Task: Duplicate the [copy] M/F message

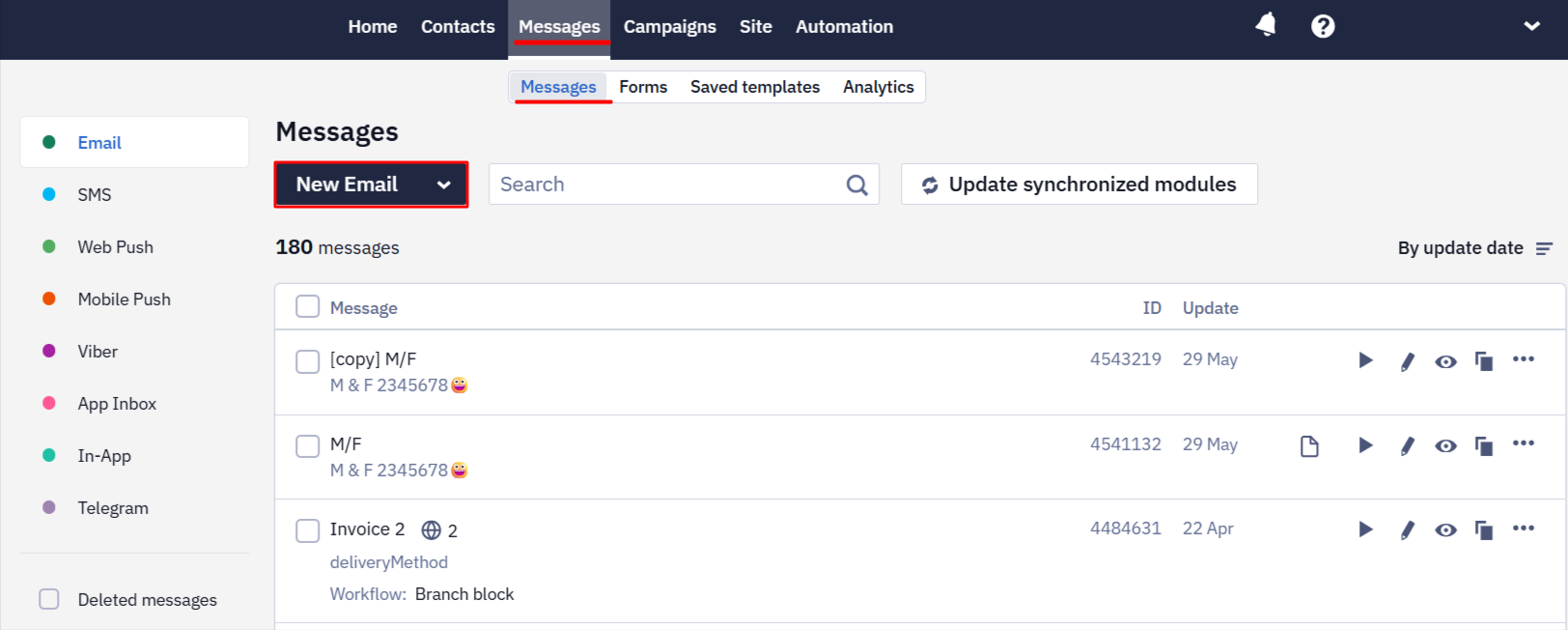Action: click(1484, 361)
